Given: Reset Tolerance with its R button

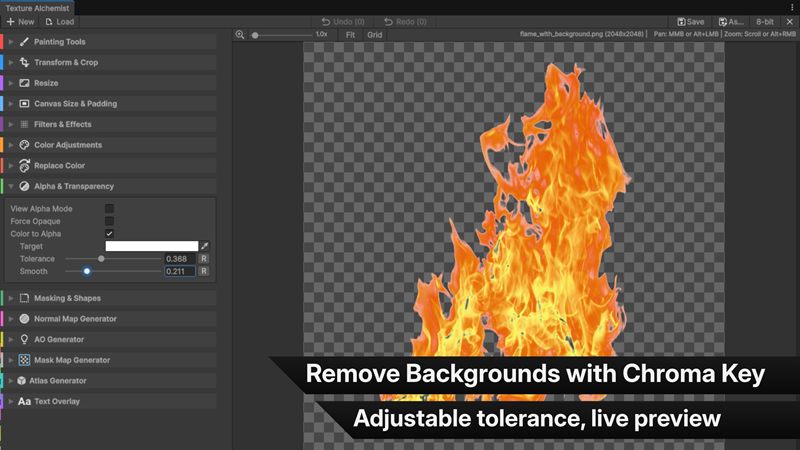Looking at the screenshot, I should click(x=204, y=259).
